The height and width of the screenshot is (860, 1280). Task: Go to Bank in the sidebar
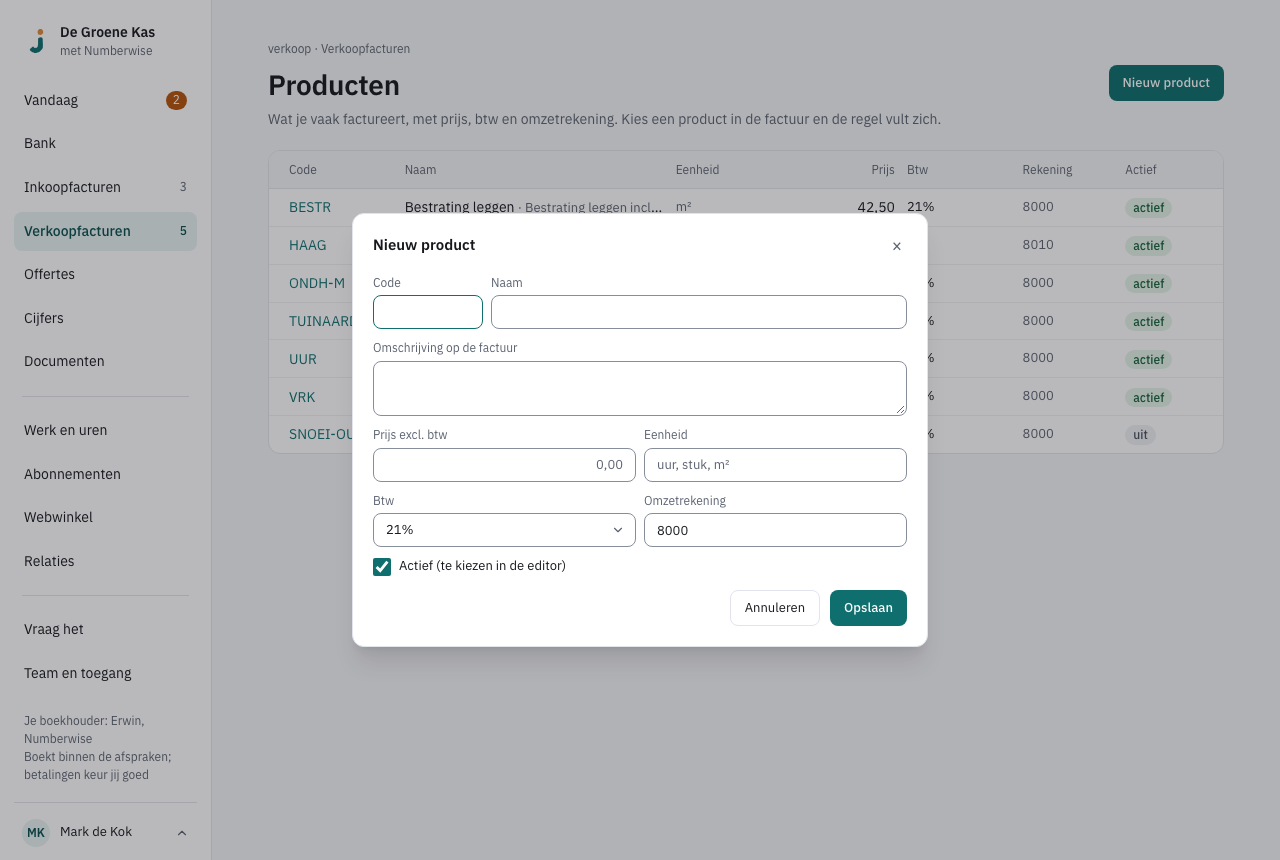(105, 143)
